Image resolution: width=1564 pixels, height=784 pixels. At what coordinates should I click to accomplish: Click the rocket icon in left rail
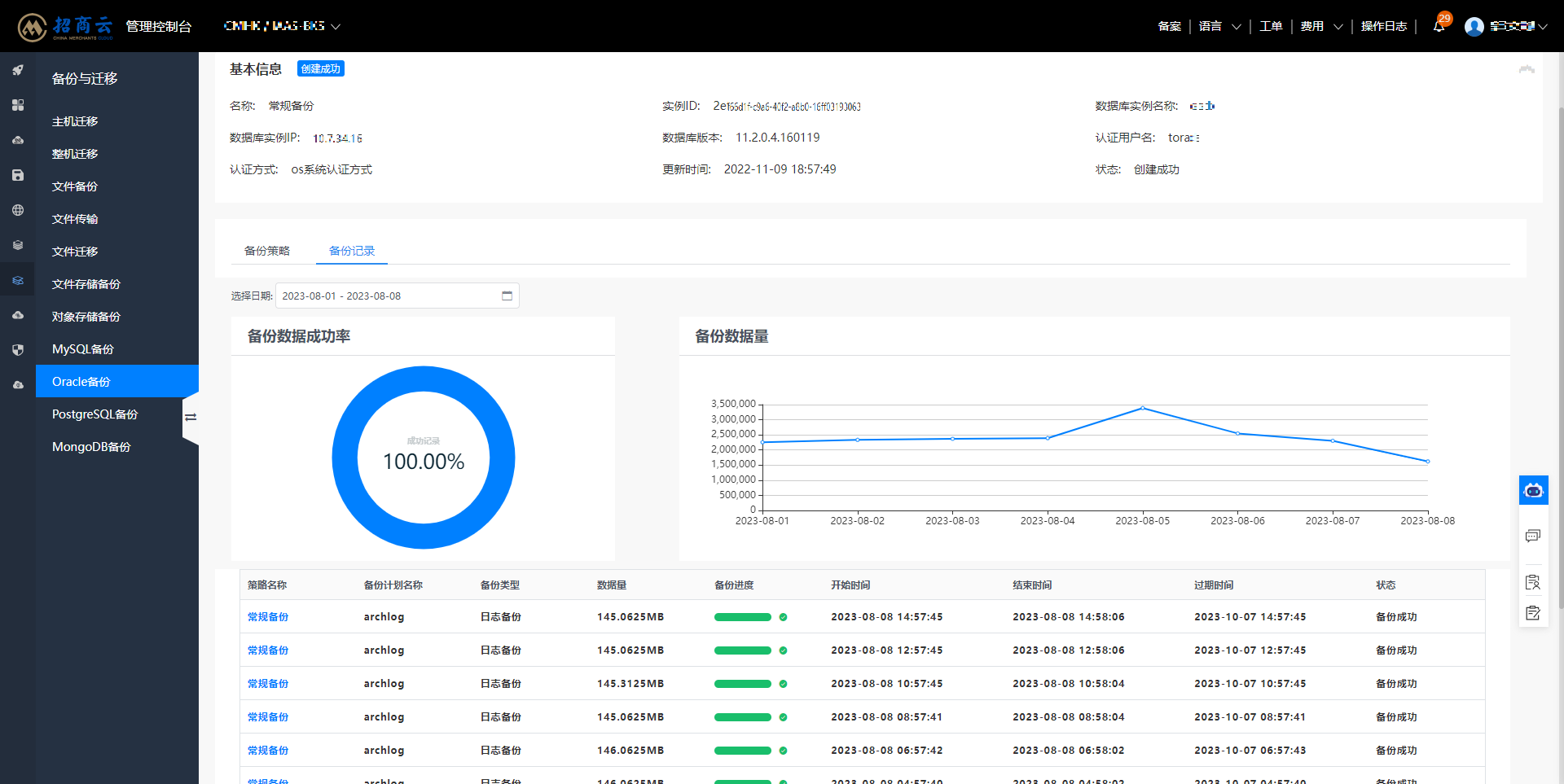coord(18,70)
